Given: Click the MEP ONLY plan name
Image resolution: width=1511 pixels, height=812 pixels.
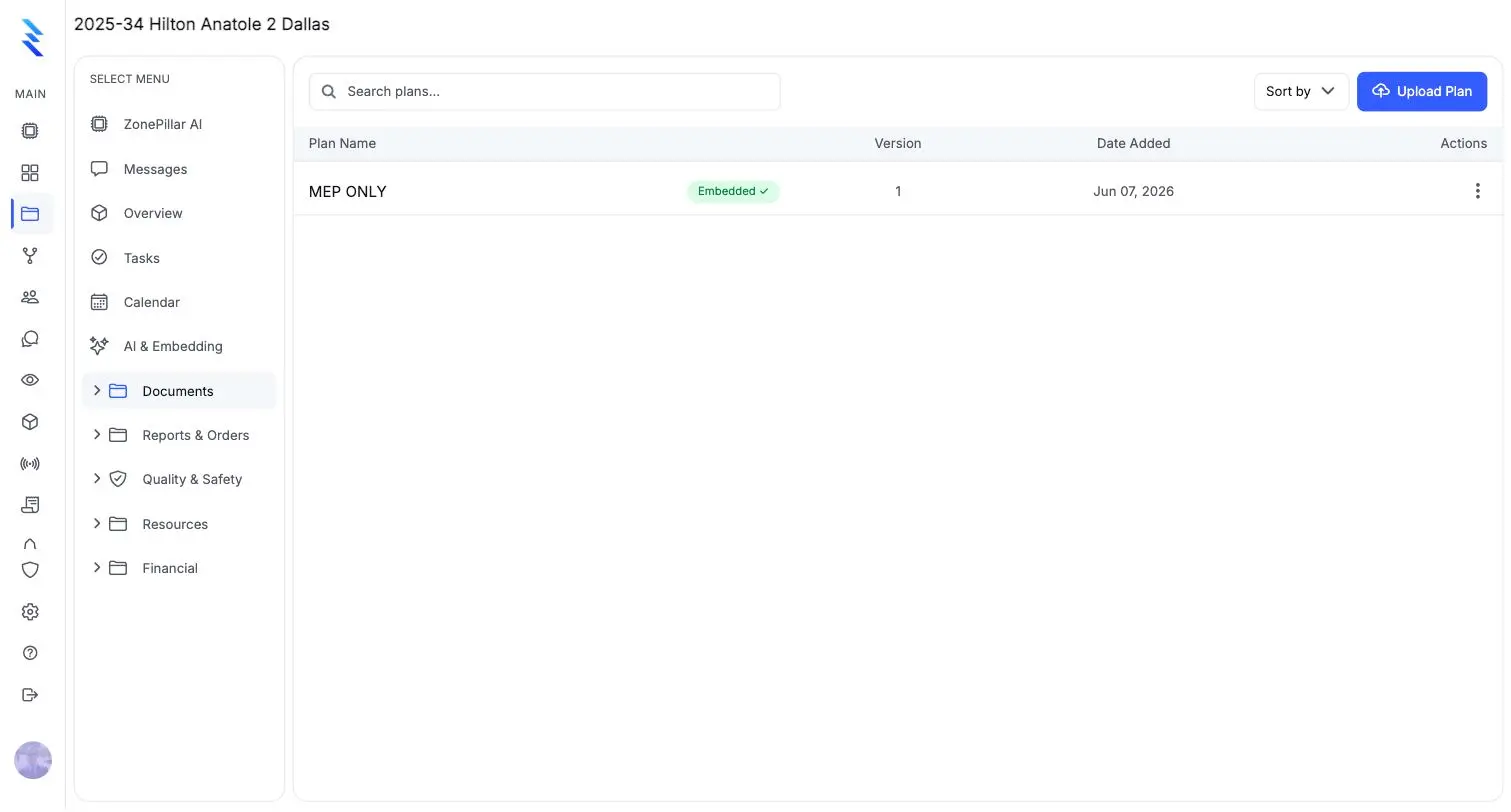Looking at the screenshot, I should [x=347, y=191].
